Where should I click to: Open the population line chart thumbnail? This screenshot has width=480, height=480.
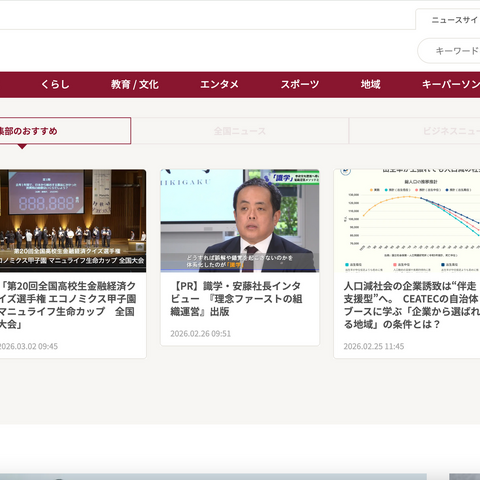407,221
